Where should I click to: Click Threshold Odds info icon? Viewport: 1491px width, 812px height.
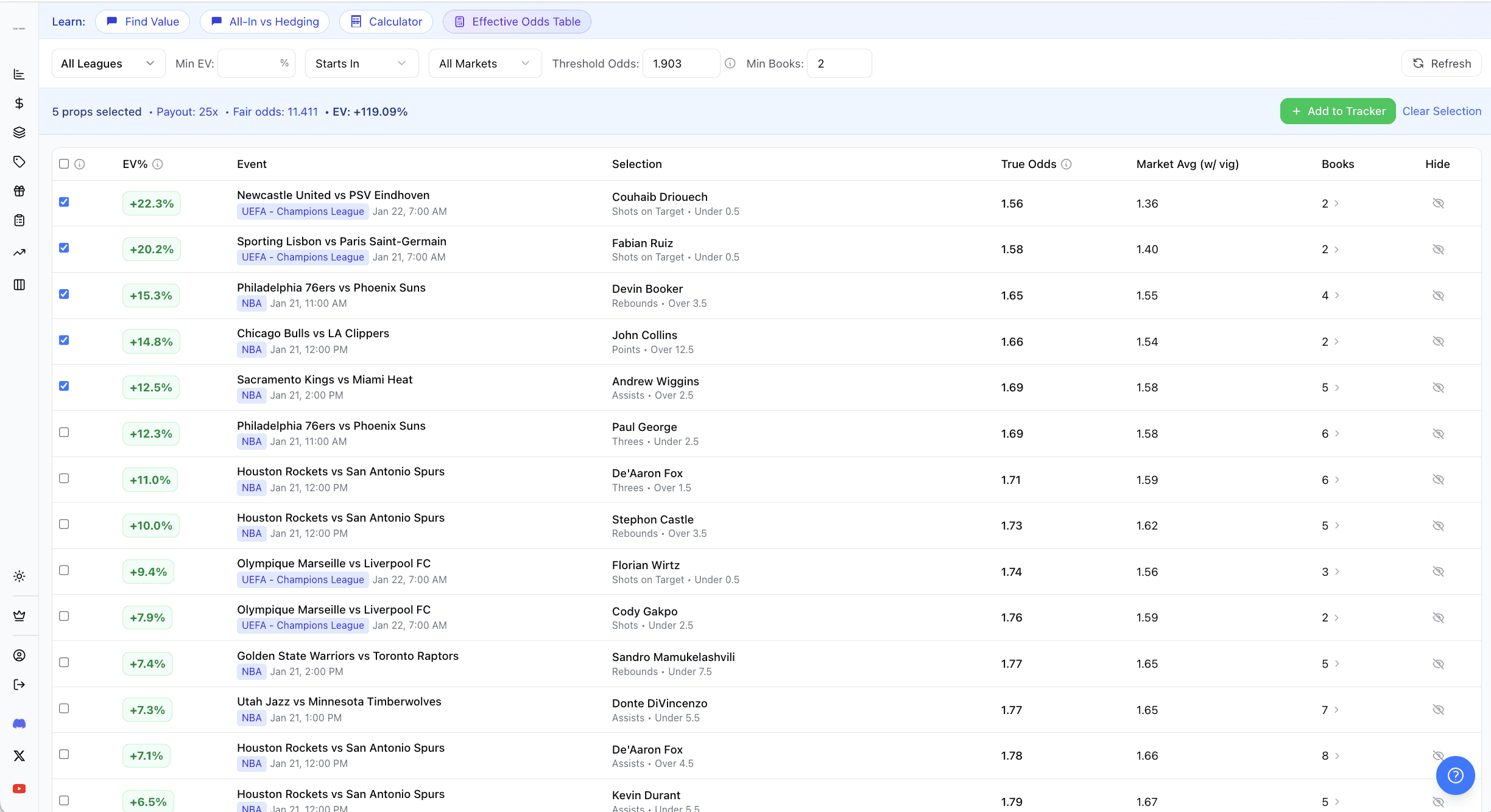click(x=730, y=63)
